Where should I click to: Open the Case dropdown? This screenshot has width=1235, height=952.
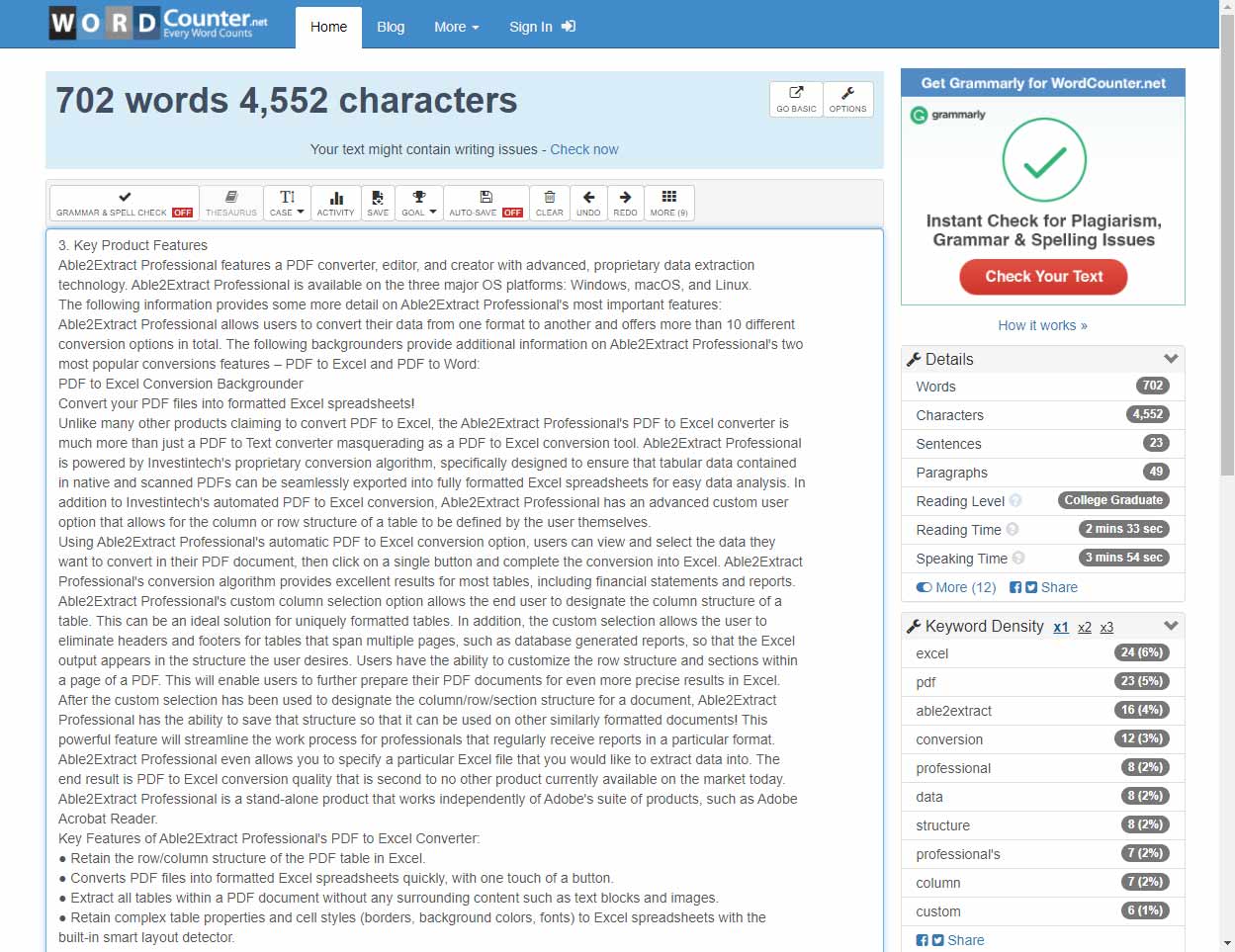(x=287, y=203)
